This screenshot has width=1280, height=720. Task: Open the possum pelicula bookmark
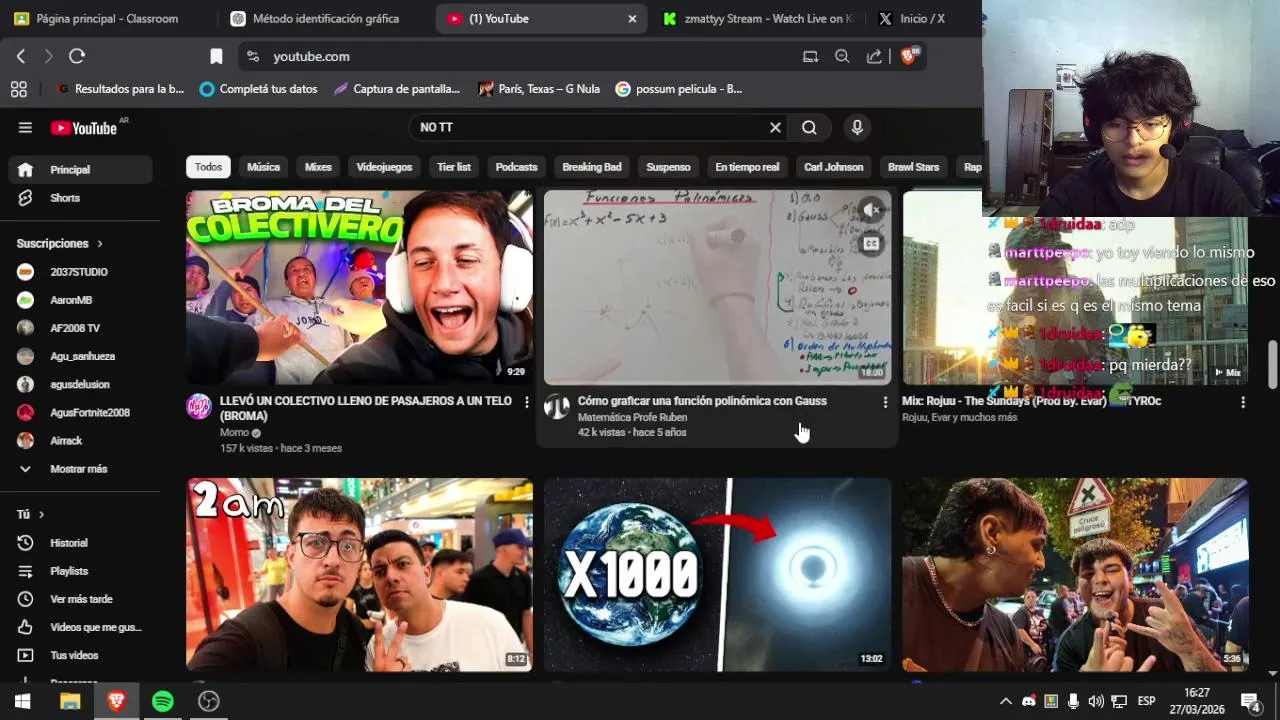point(679,89)
